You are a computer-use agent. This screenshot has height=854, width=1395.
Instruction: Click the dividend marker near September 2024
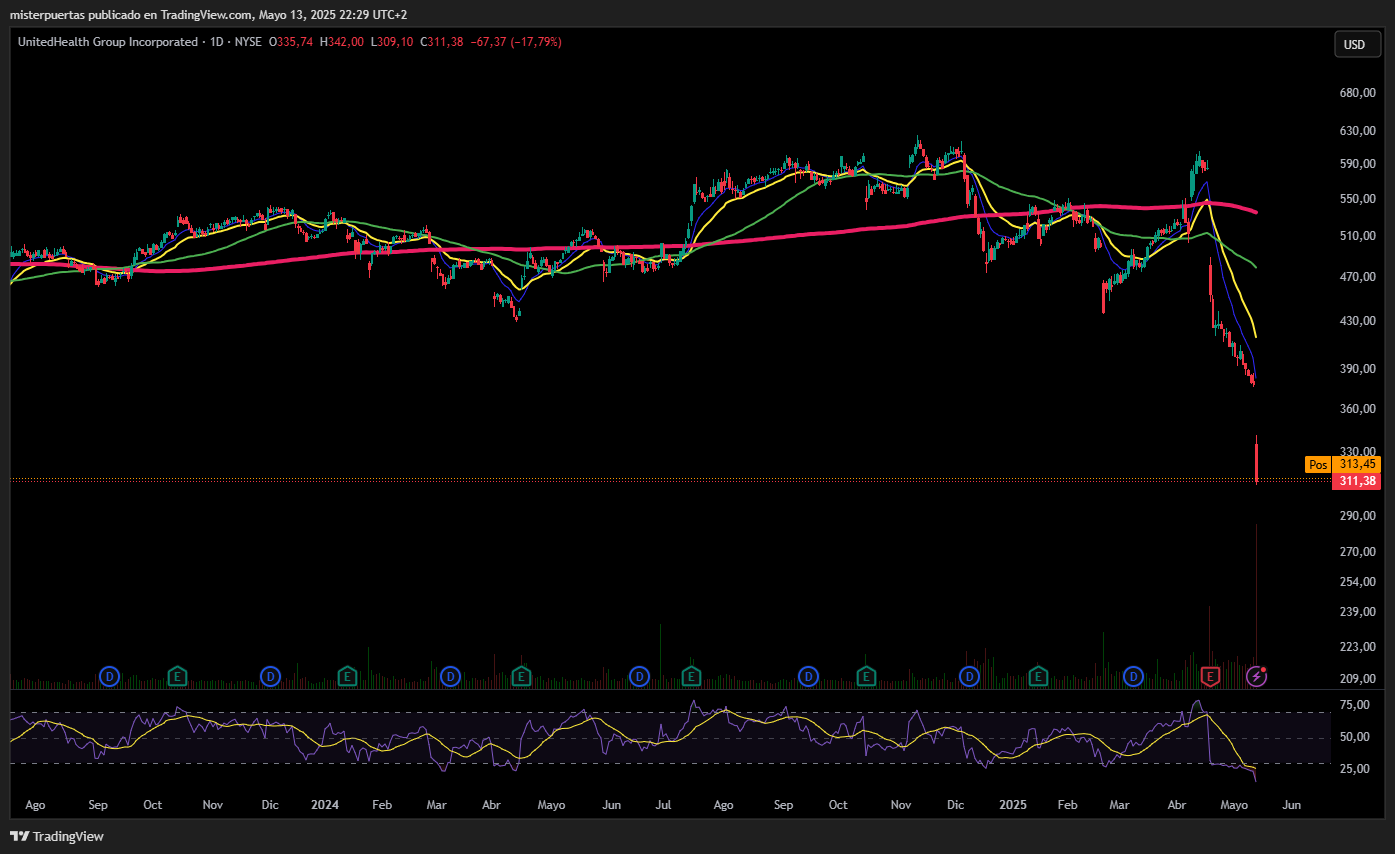(807, 677)
